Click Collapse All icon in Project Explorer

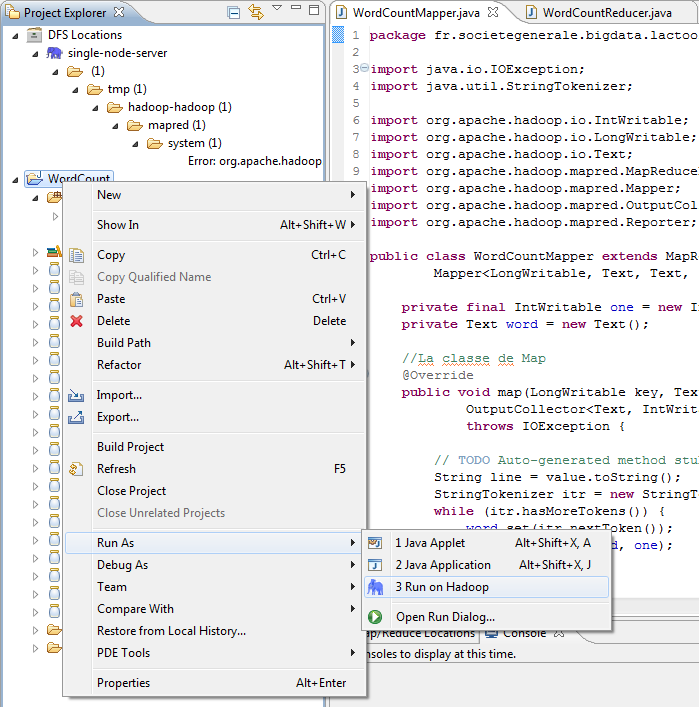[234, 12]
